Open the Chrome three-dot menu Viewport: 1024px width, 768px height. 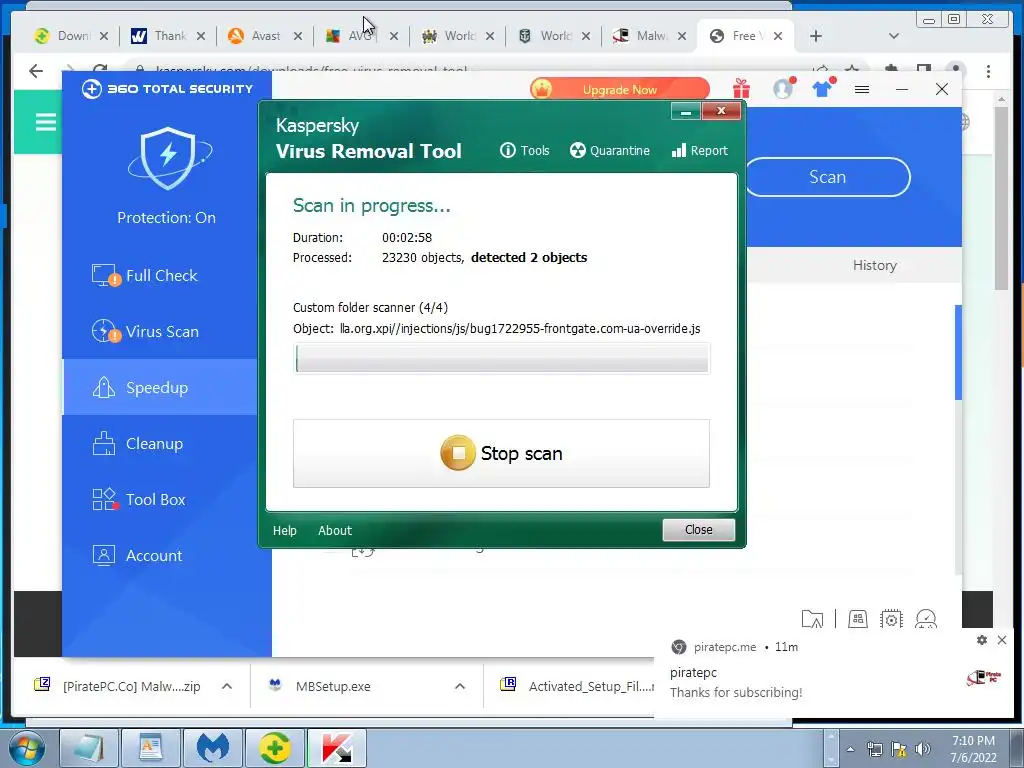click(988, 71)
